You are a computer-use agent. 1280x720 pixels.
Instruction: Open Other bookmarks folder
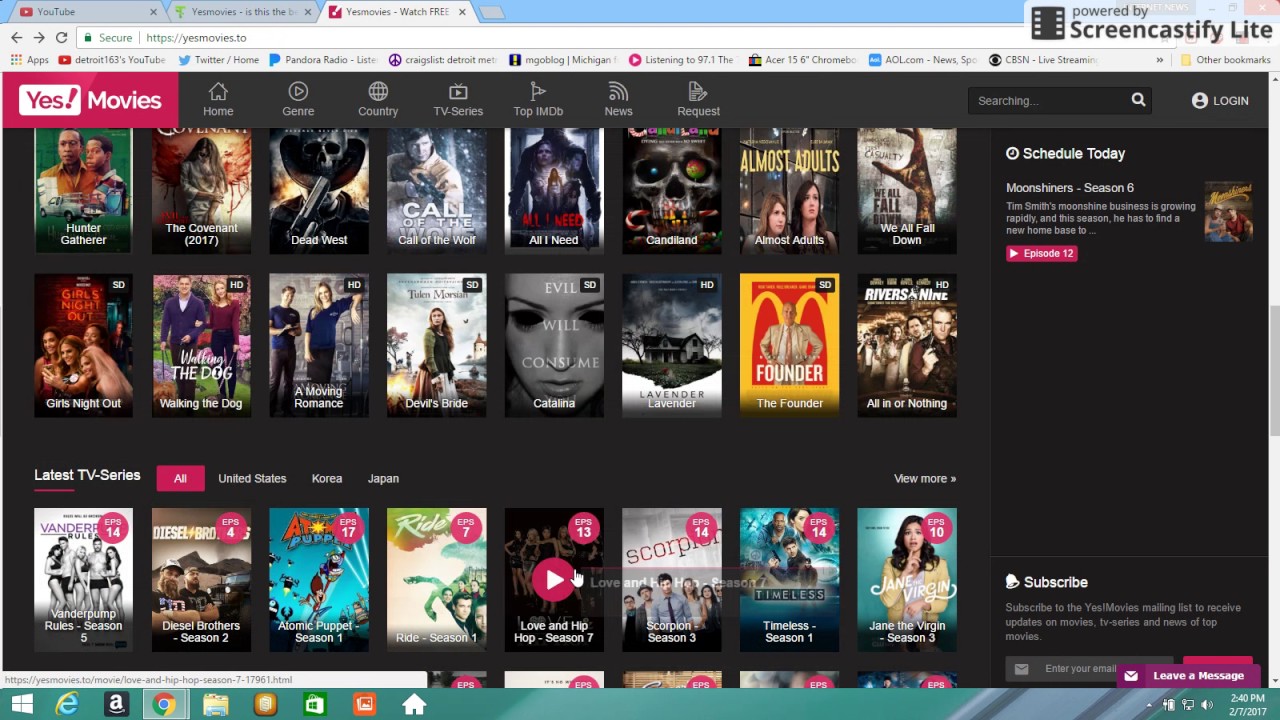click(x=1225, y=60)
